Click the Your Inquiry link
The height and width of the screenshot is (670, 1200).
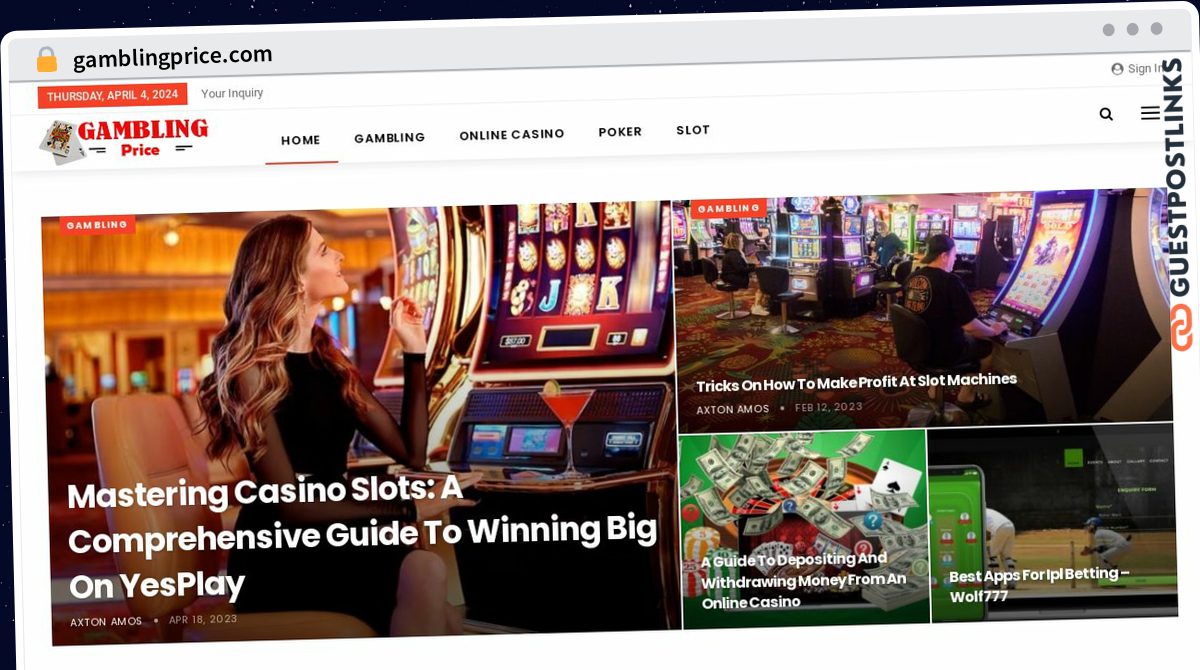[x=232, y=93]
